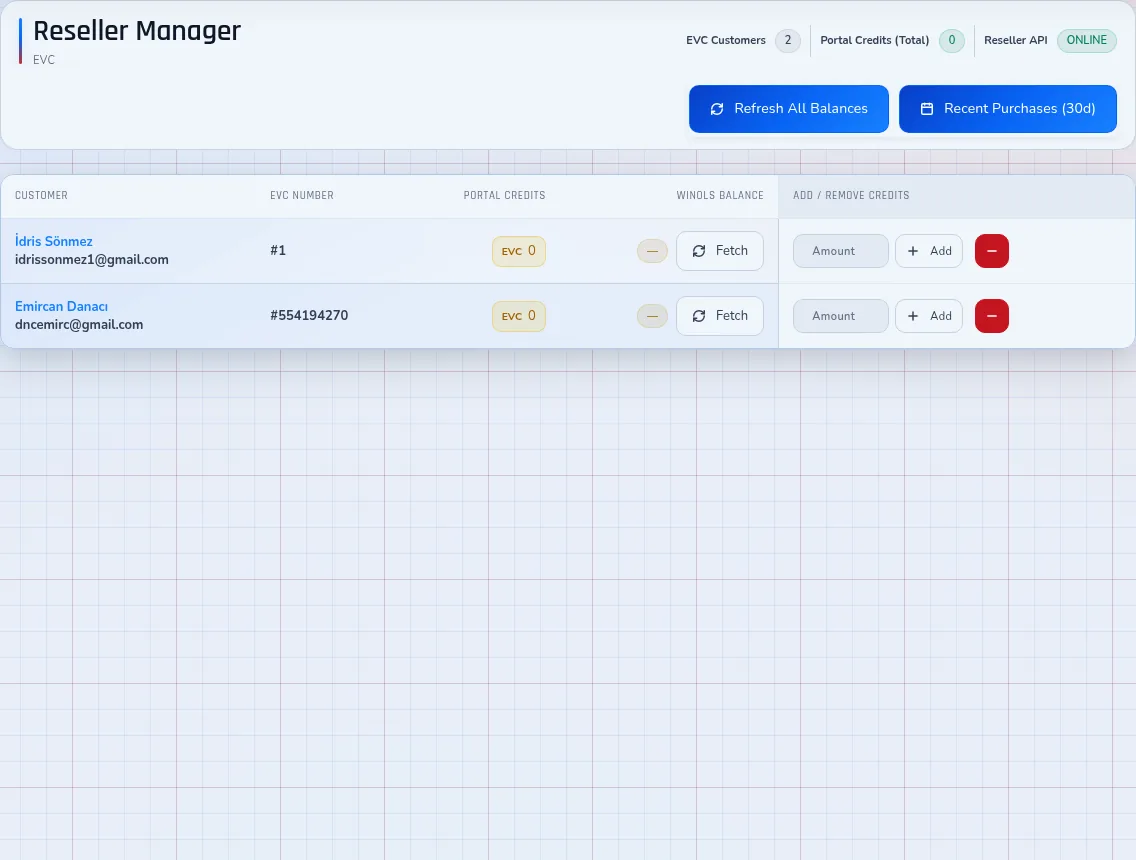Open İdris Sönmez customer profile link
1136x860 pixels.
point(54,241)
